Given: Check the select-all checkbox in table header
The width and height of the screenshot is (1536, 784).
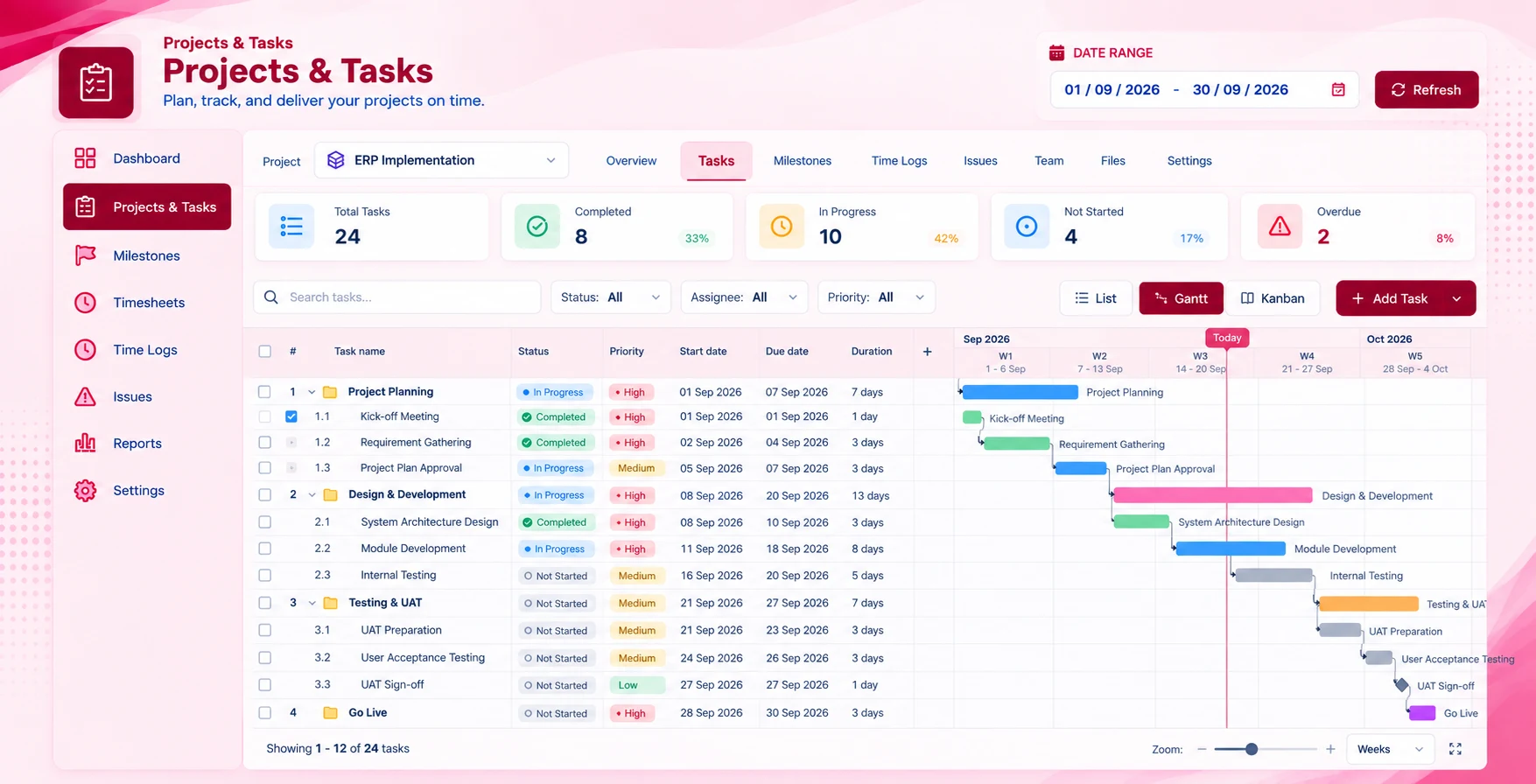Looking at the screenshot, I should pyautogui.click(x=265, y=352).
